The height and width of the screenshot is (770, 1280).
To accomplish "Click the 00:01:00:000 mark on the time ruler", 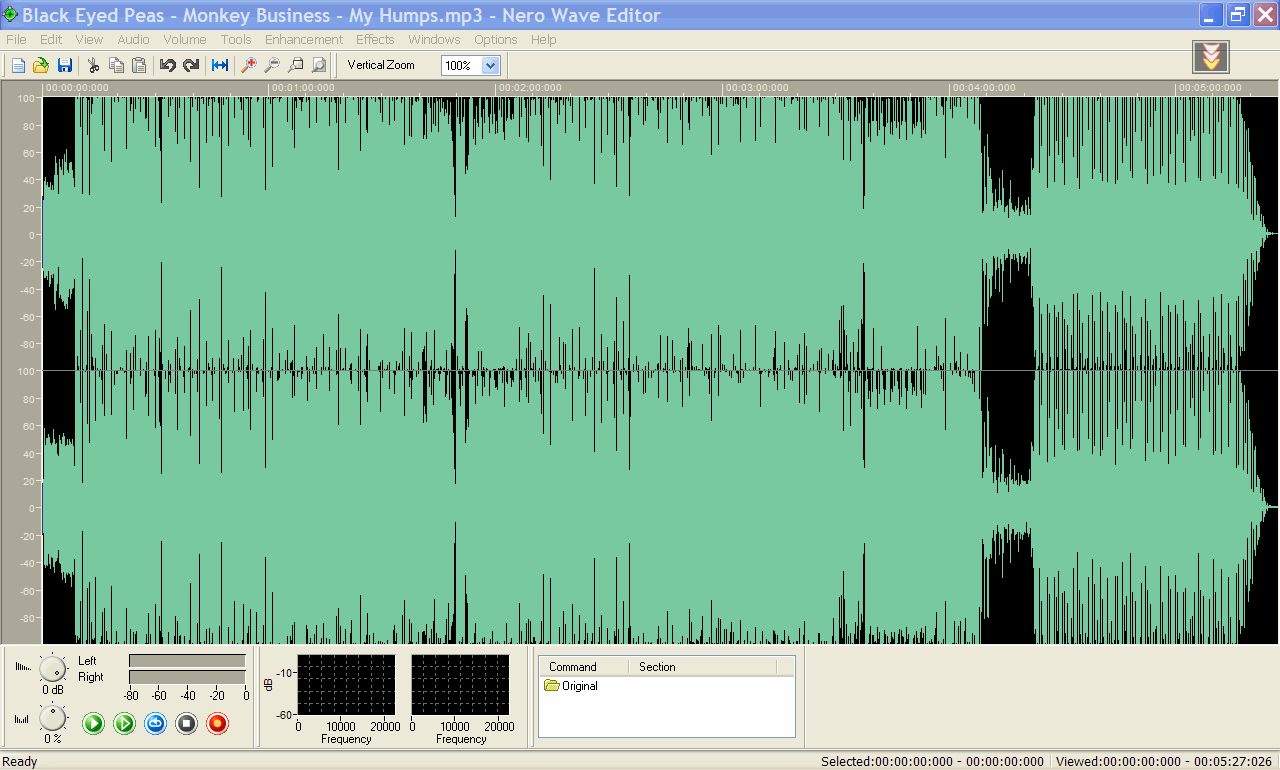I will tap(303, 88).
